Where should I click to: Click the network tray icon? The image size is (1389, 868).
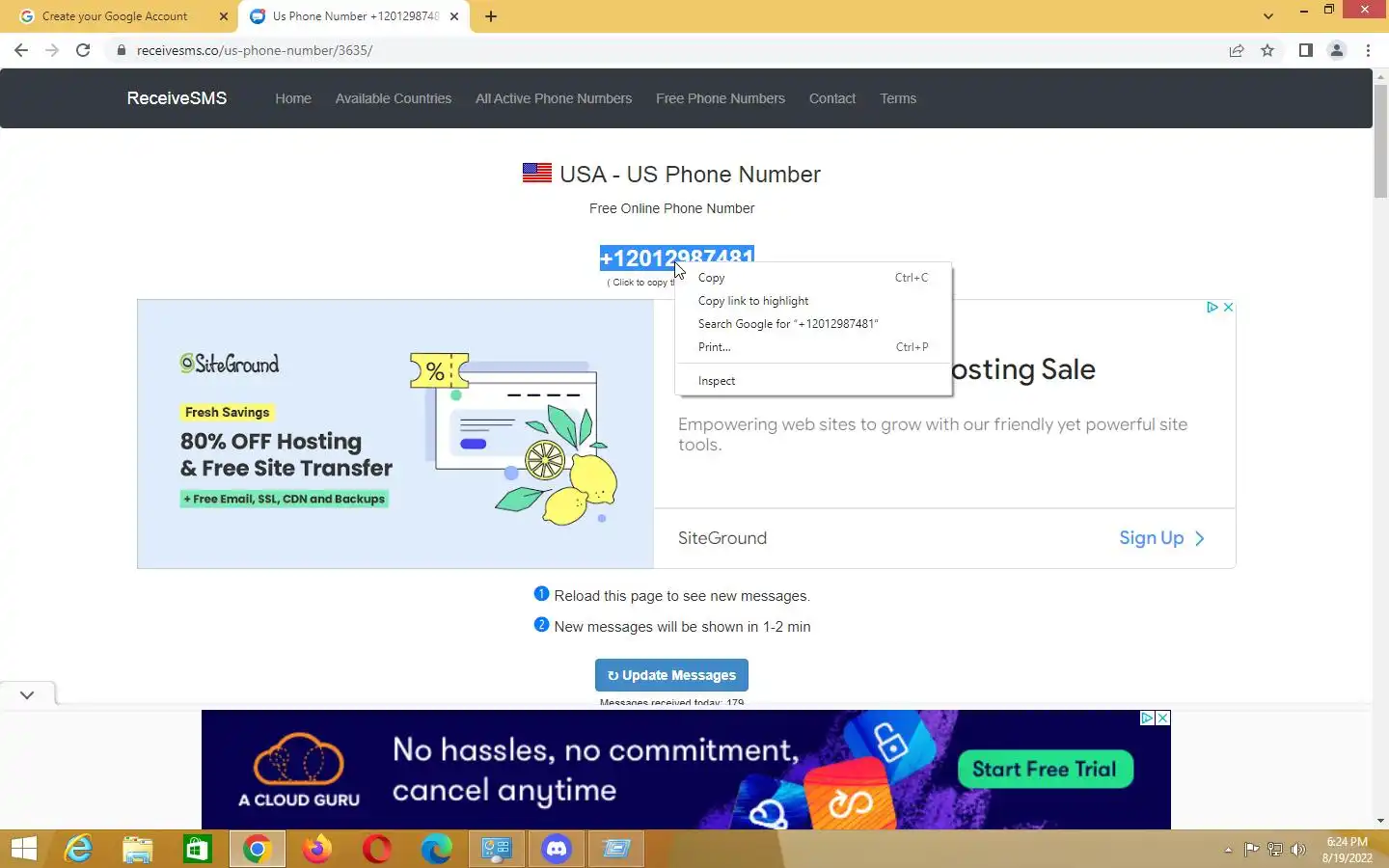(1274, 850)
